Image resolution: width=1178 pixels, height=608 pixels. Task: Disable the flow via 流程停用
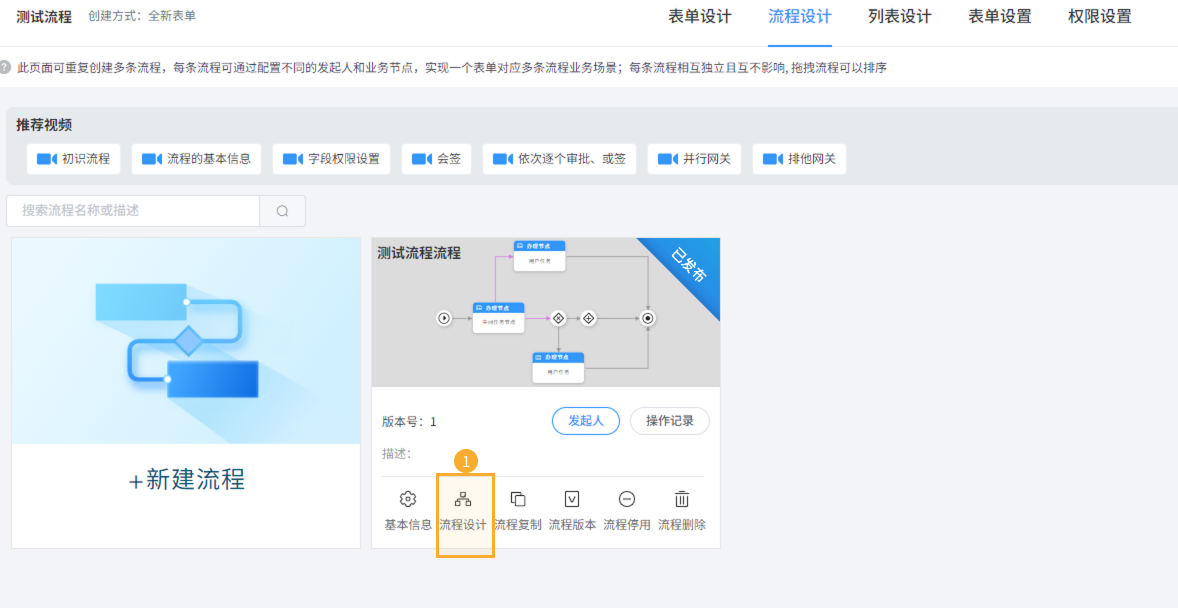tap(627, 511)
